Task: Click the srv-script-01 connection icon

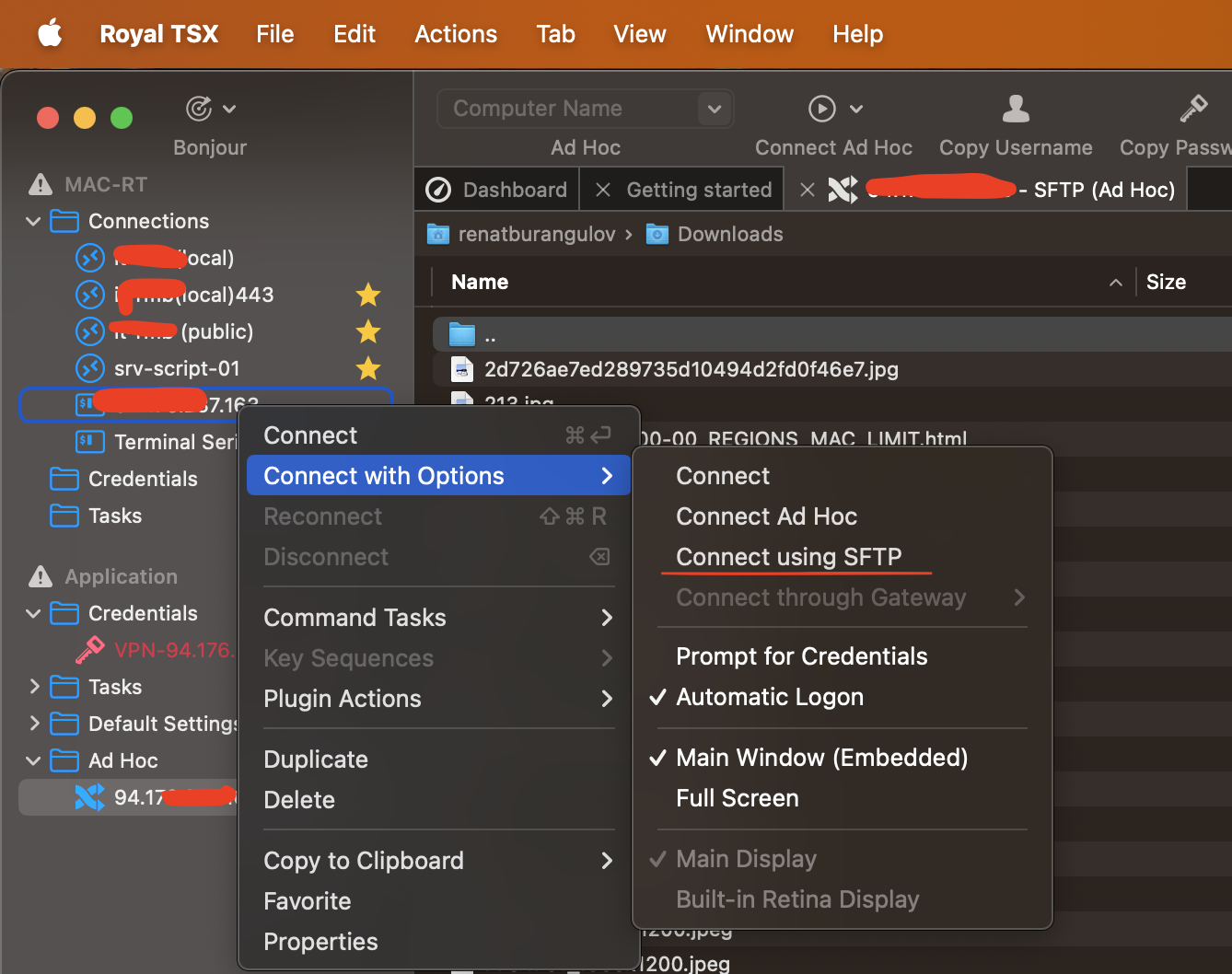Action: (x=89, y=368)
